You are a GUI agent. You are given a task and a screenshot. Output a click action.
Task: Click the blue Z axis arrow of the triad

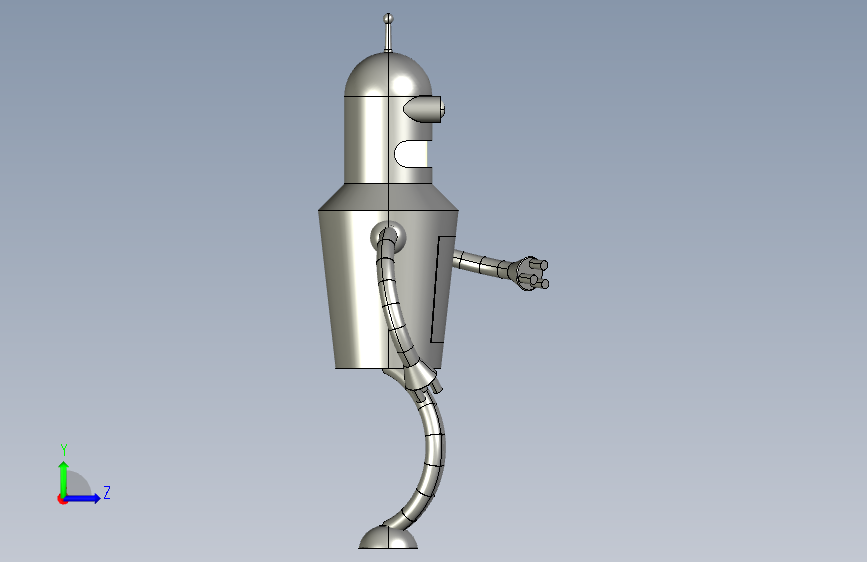tap(83, 498)
